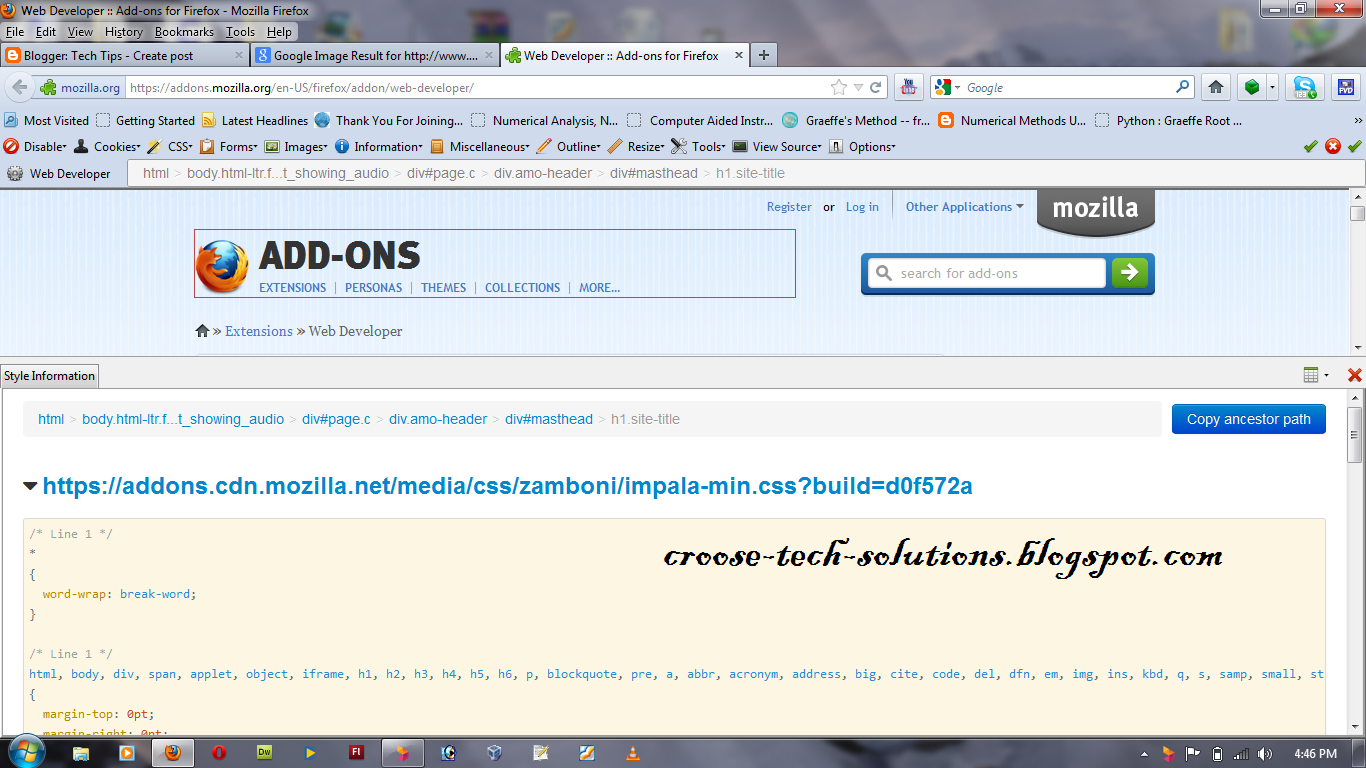Bookmark this page with the star icon

[839, 87]
